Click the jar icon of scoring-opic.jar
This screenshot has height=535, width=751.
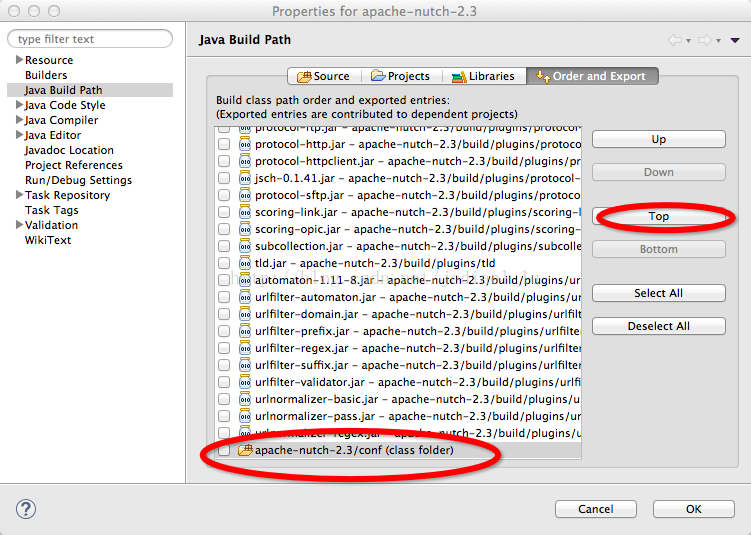tap(245, 229)
